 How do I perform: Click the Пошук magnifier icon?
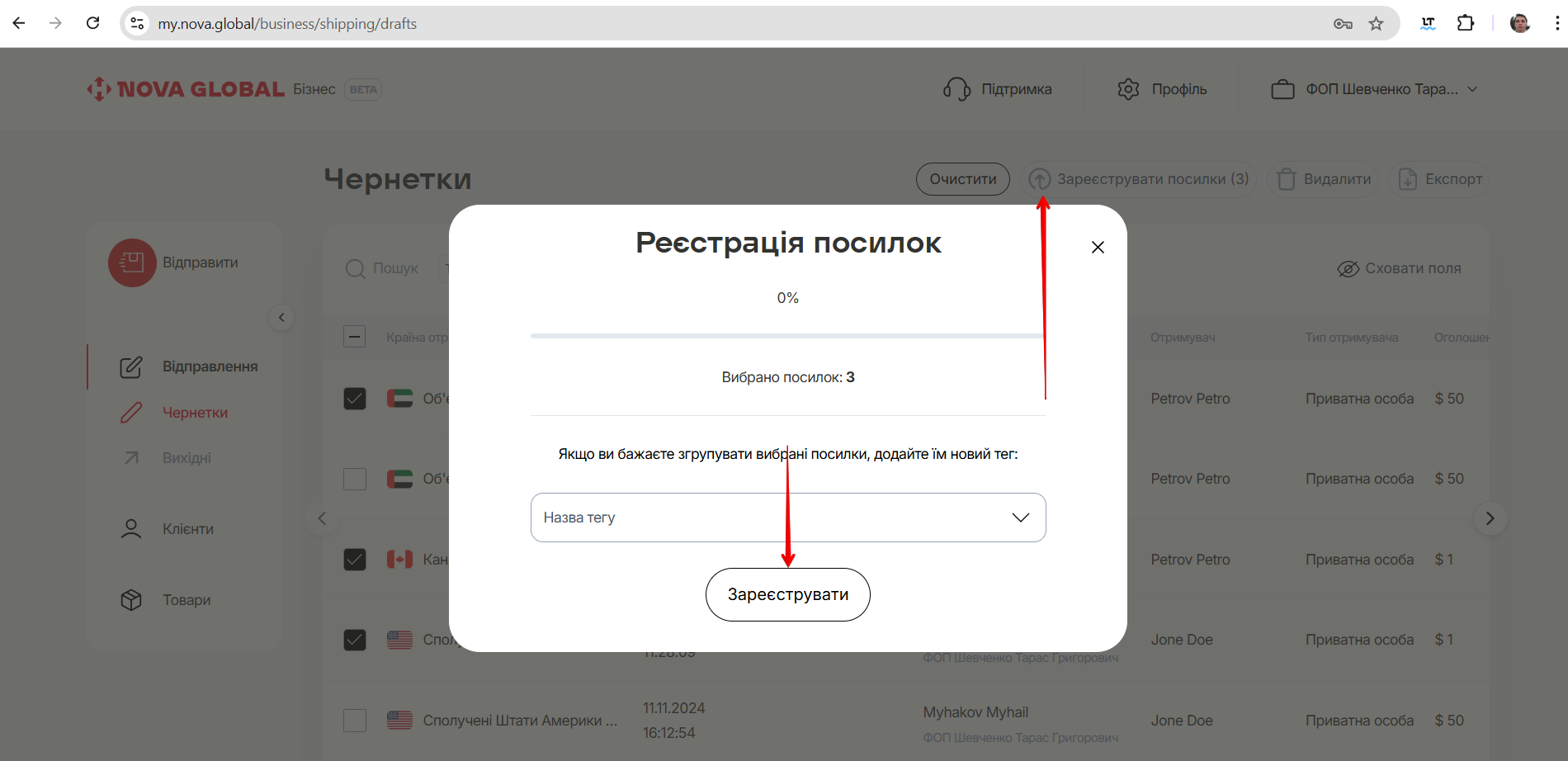pos(355,269)
